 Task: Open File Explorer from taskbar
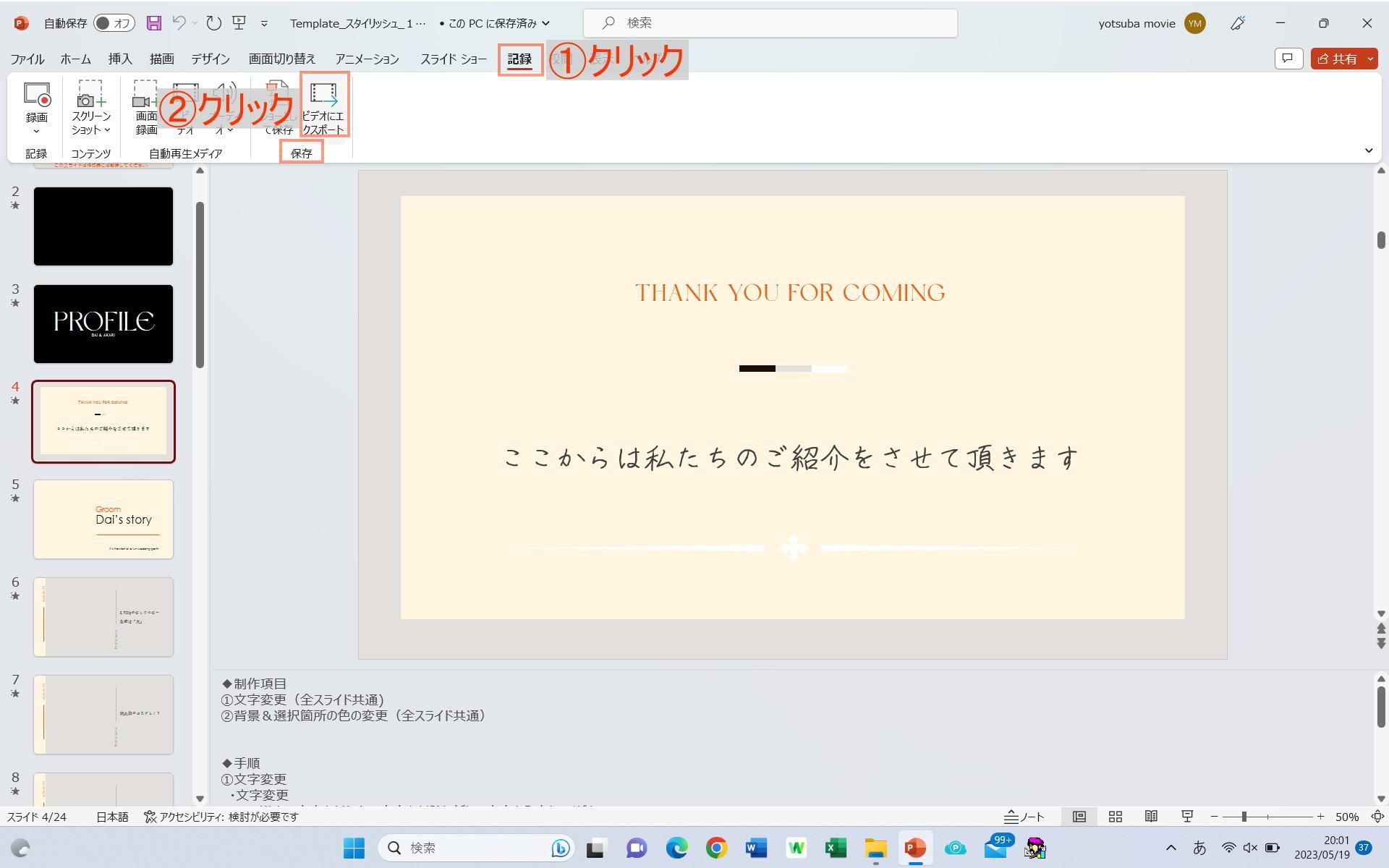[x=875, y=848]
